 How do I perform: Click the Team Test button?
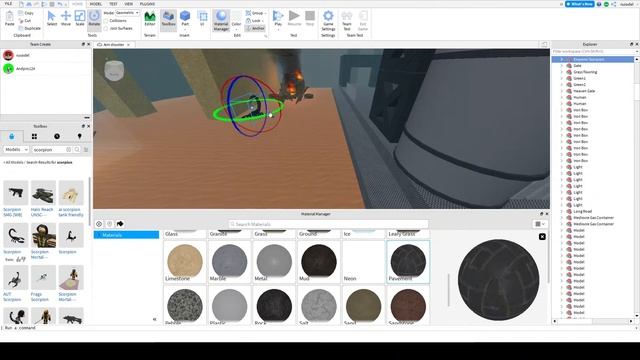coord(347,20)
